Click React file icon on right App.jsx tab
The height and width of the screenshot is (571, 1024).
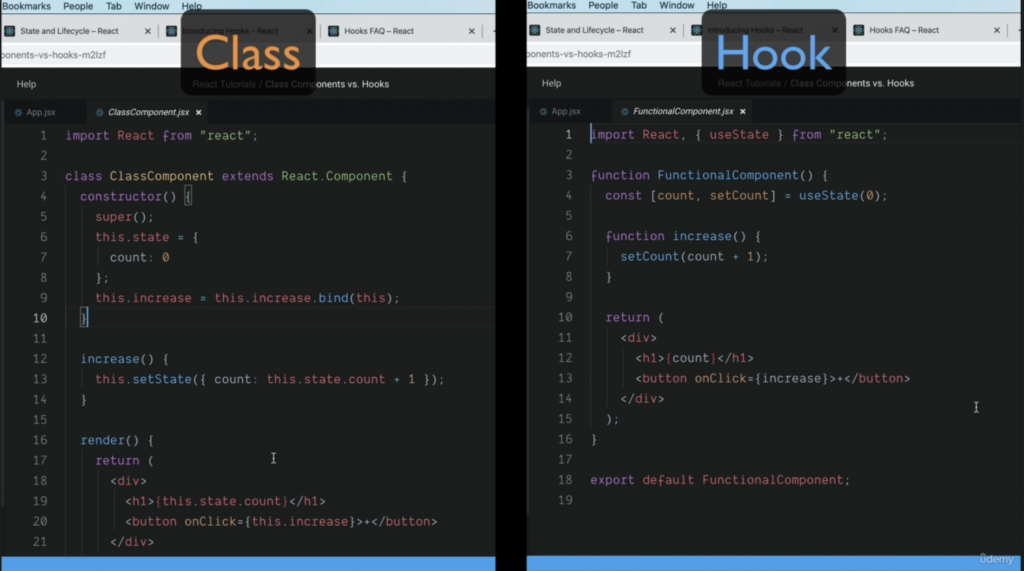pos(543,112)
